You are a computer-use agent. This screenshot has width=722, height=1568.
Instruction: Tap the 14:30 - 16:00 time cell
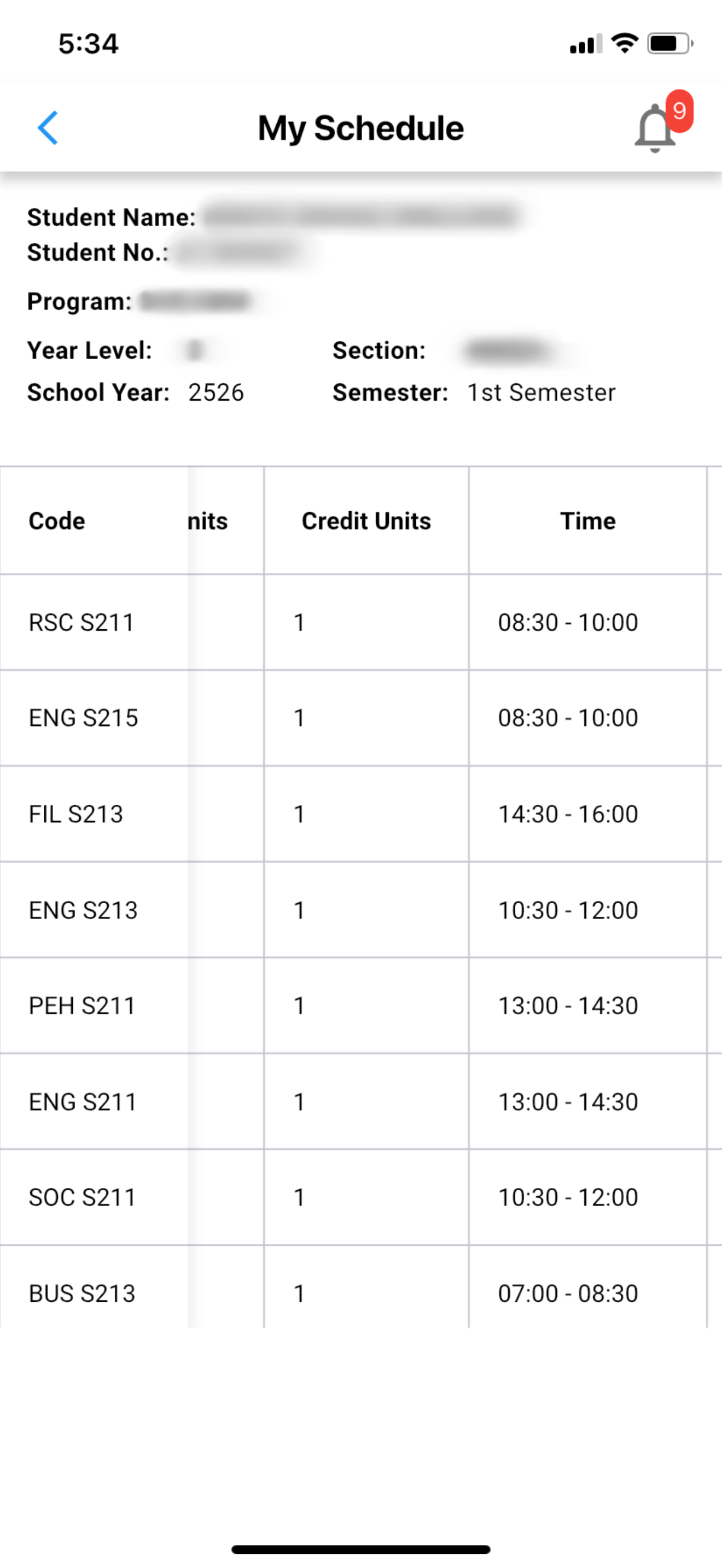tap(587, 814)
